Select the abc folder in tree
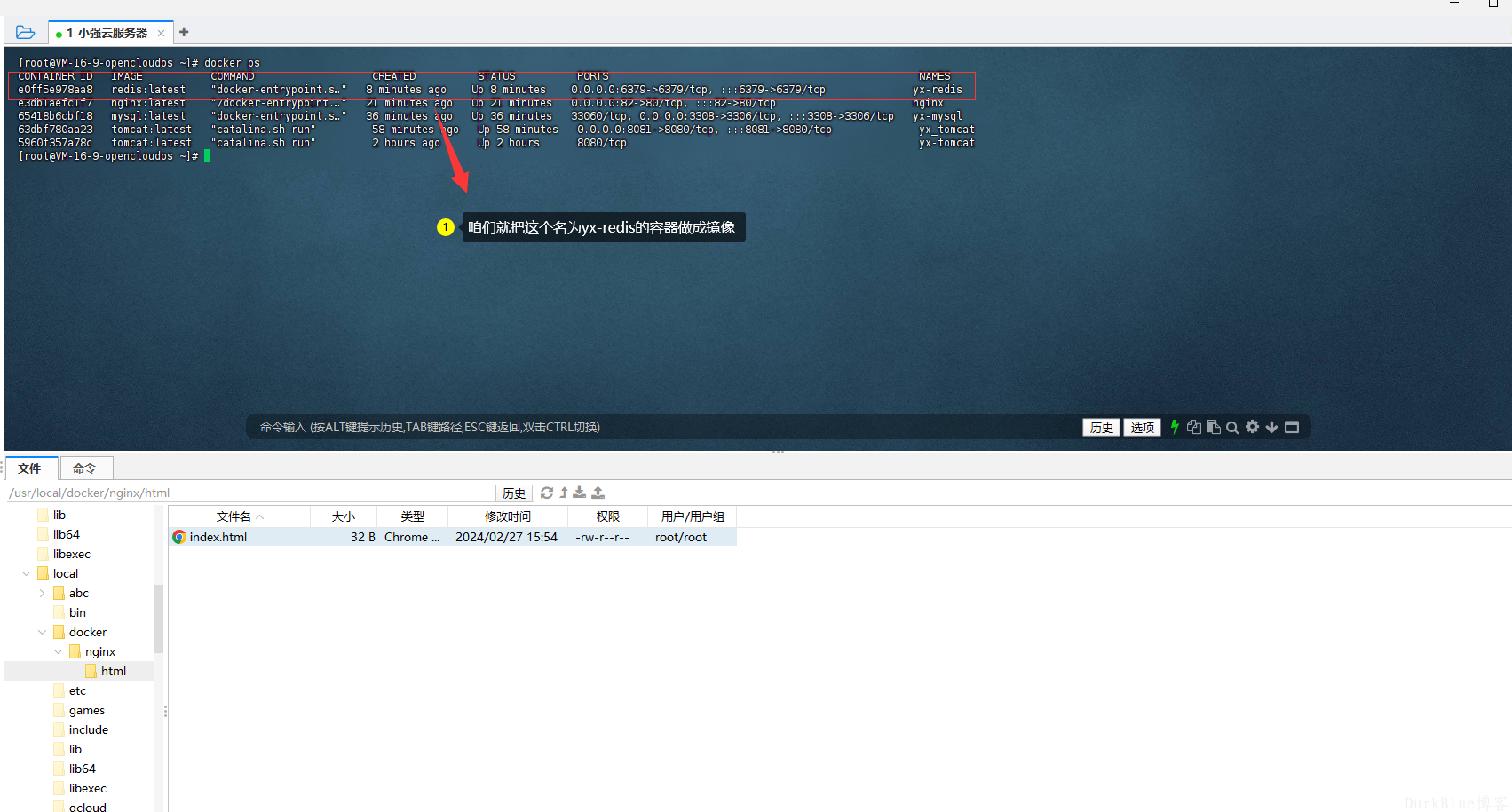Screen dimensions: 1512x812 pyautogui.click(x=79, y=593)
